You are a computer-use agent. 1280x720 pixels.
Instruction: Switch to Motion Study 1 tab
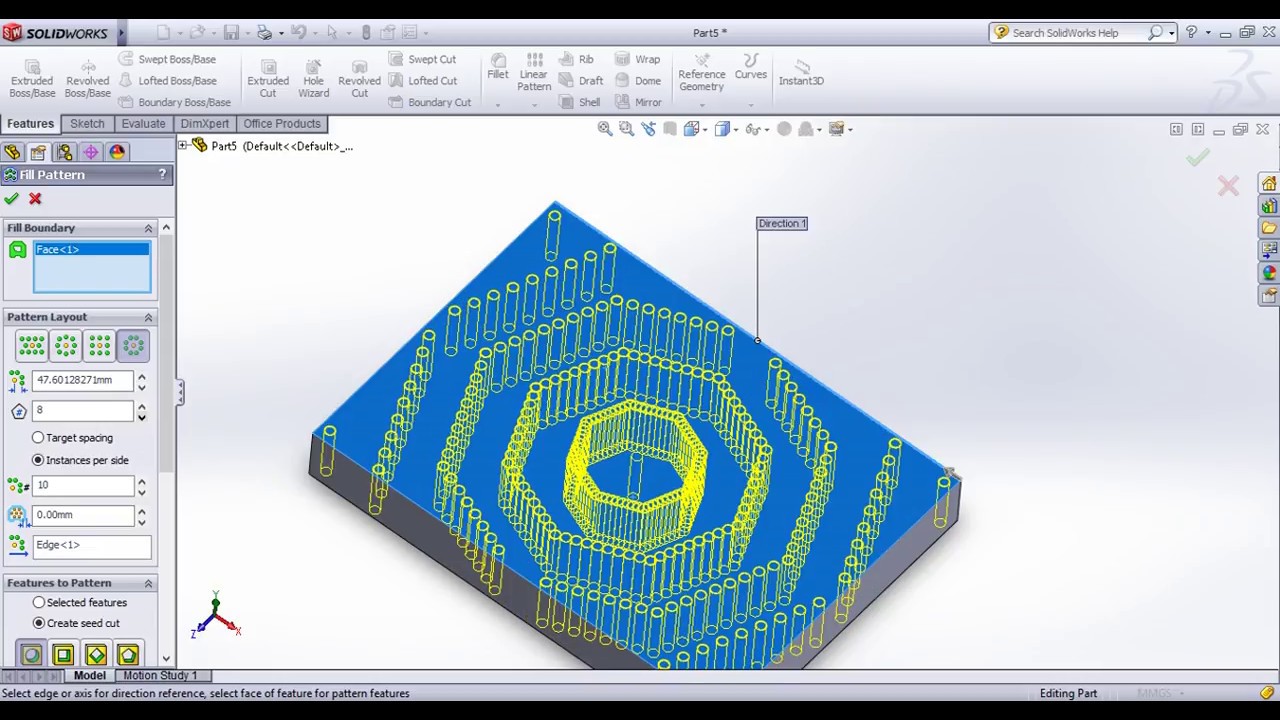tap(160, 676)
